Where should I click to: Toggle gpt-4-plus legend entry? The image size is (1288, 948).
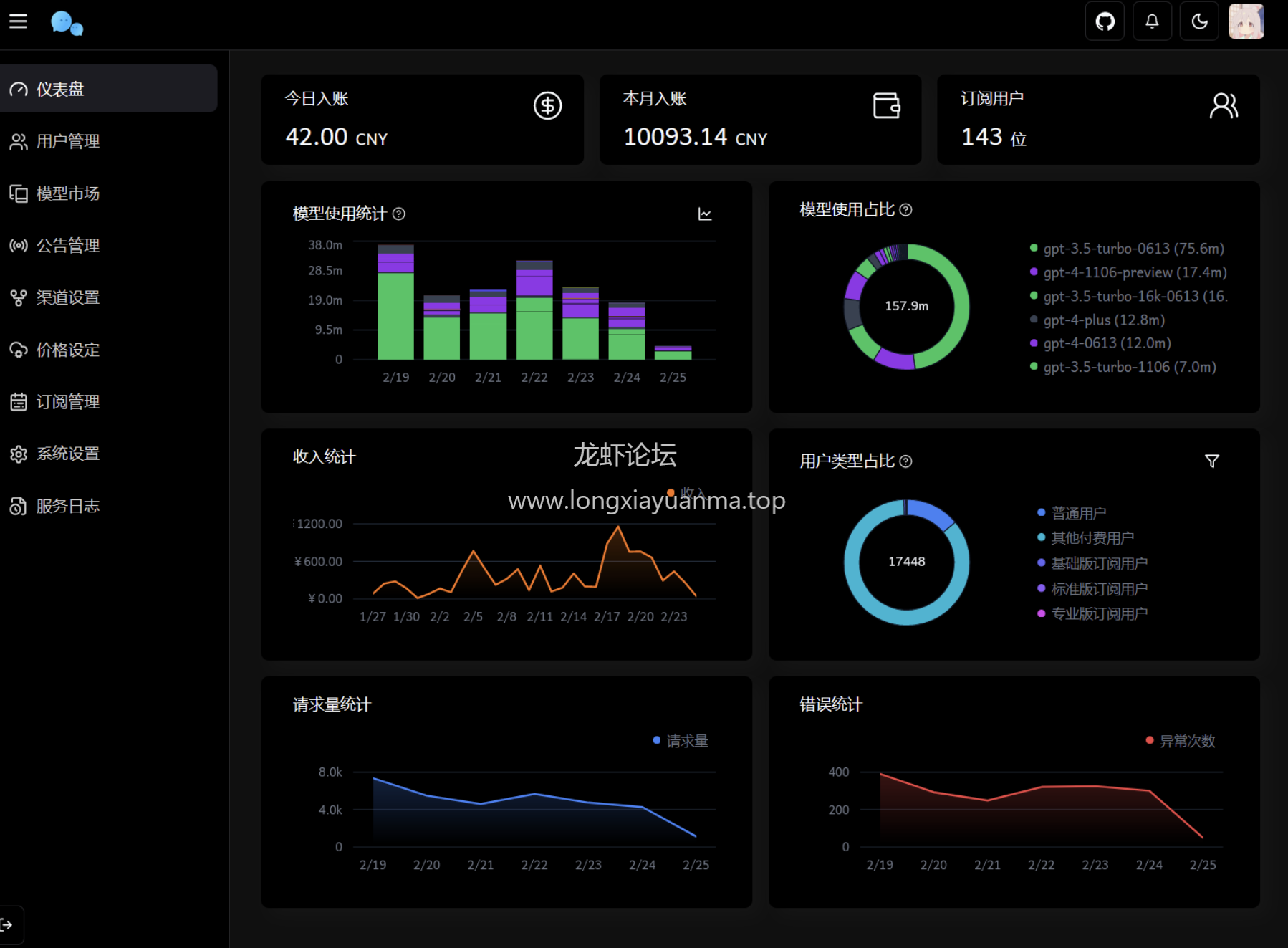(1097, 320)
